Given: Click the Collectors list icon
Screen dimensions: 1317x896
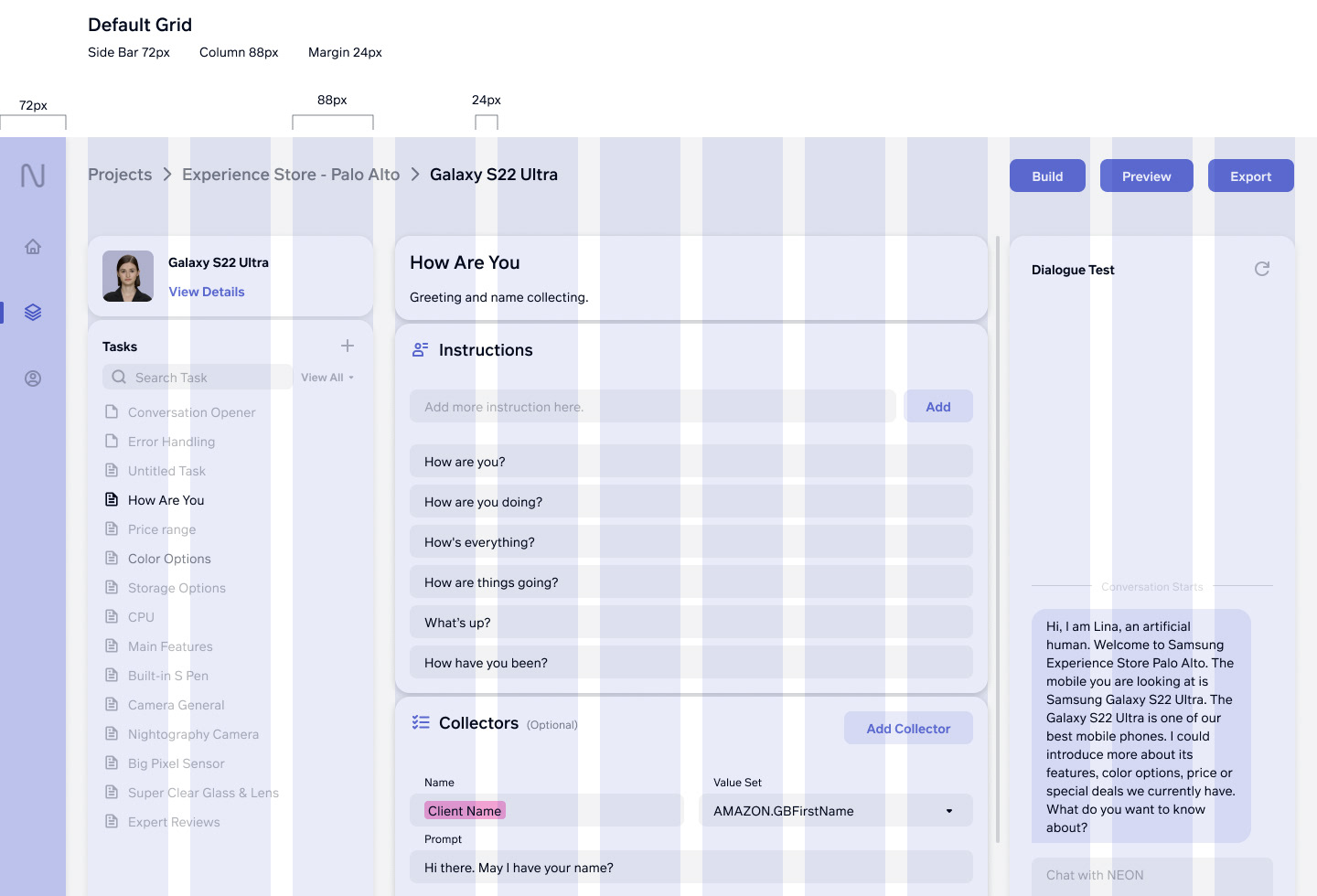Looking at the screenshot, I should (x=421, y=722).
